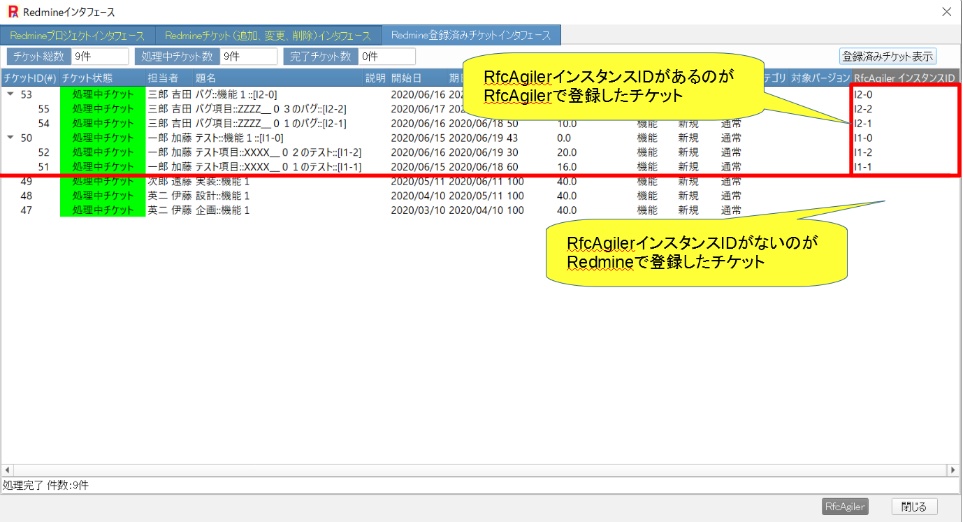This screenshot has width=963, height=522.
Task: Click 処理中チケット数 field showing 9件
Action: pyautogui.click(x=248, y=56)
